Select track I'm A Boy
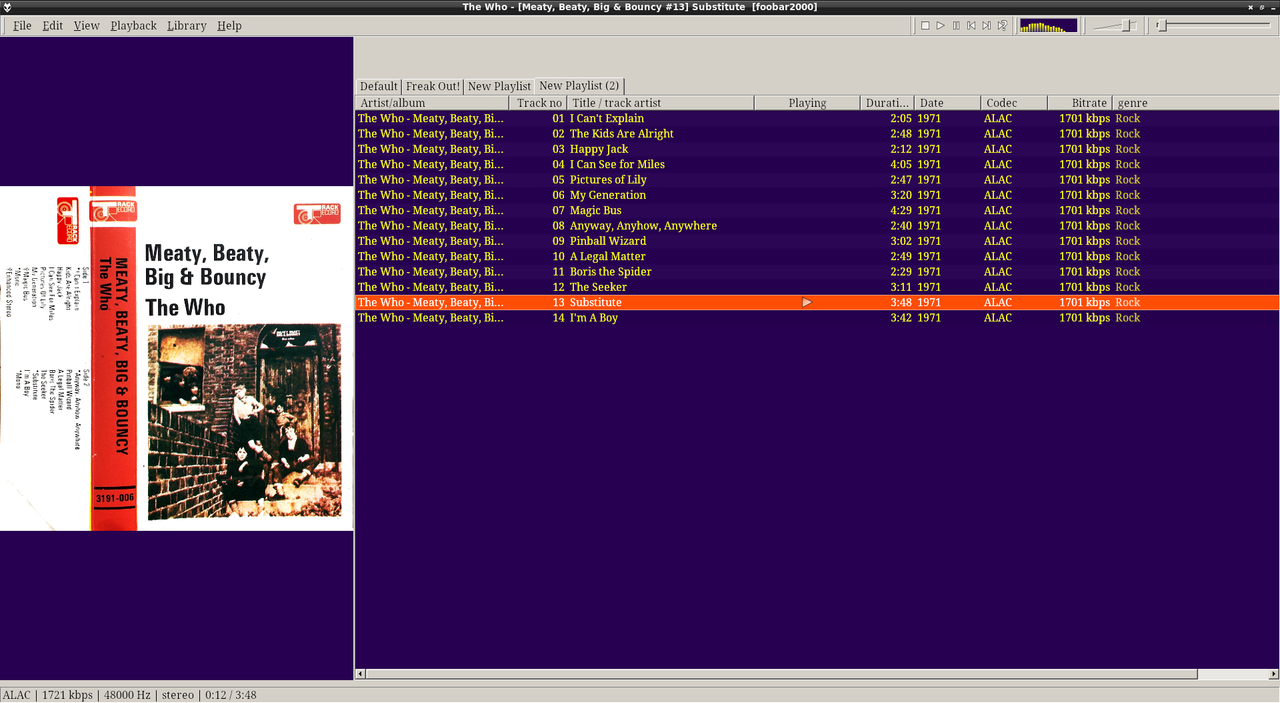The height and width of the screenshot is (703, 1280). [817, 318]
